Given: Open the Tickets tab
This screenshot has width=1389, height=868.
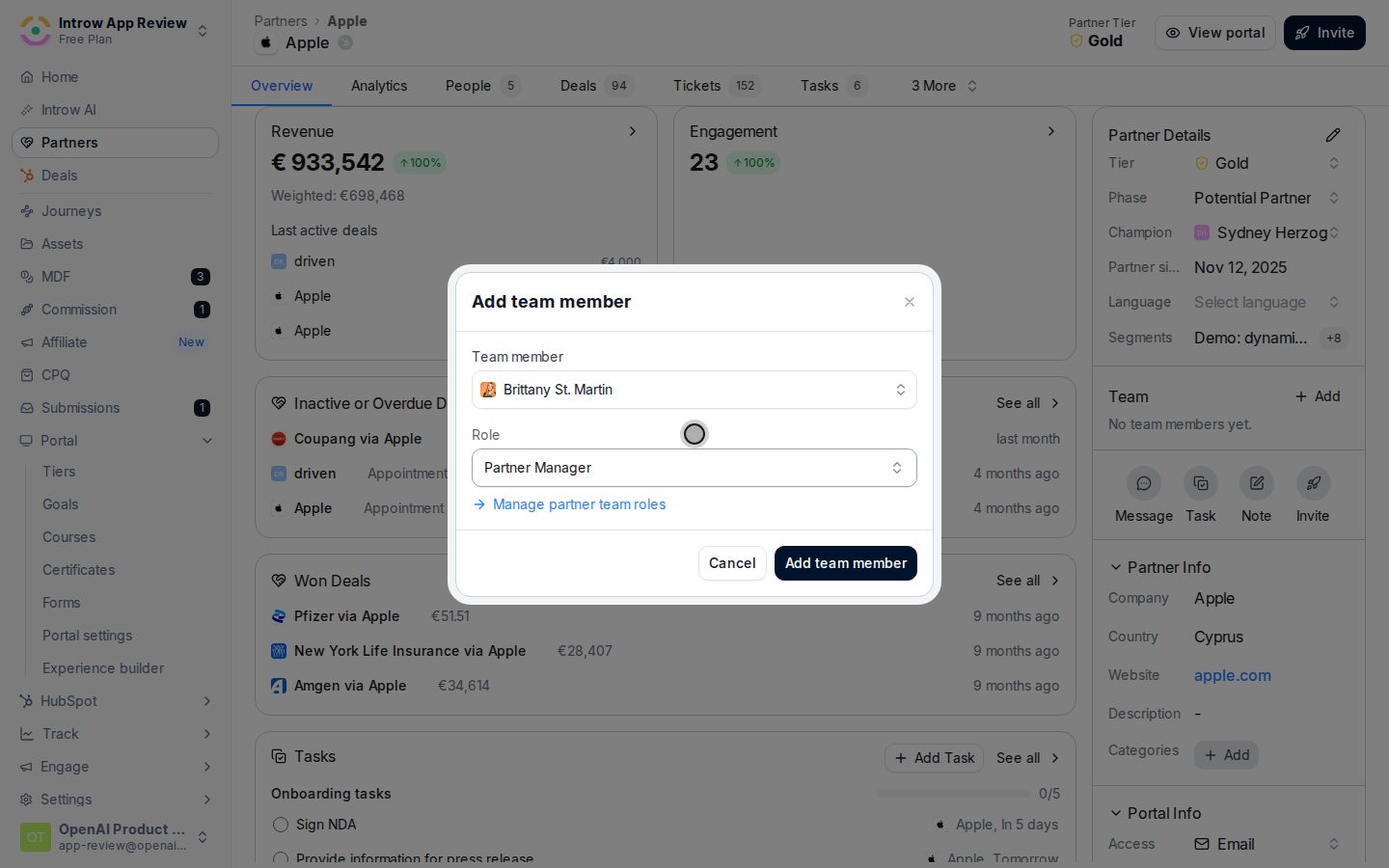Looking at the screenshot, I should 717,86.
